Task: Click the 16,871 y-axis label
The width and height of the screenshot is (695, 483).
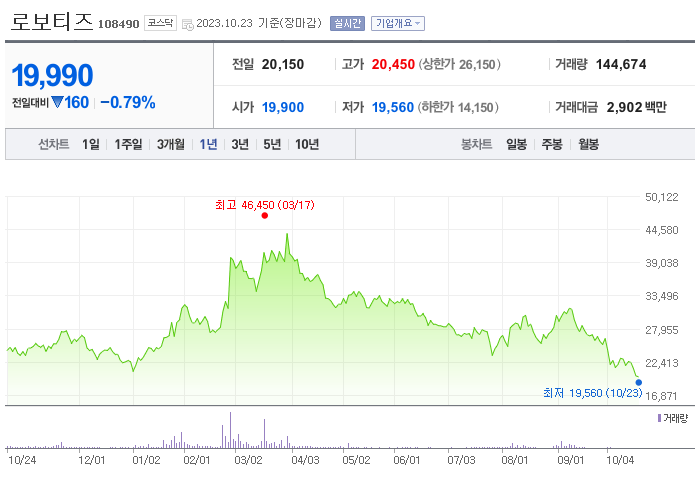Action: pyautogui.click(x=662, y=396)
